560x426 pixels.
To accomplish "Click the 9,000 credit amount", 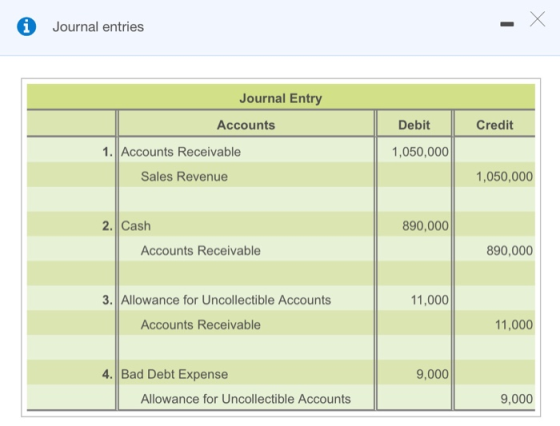I will [516, 399].
